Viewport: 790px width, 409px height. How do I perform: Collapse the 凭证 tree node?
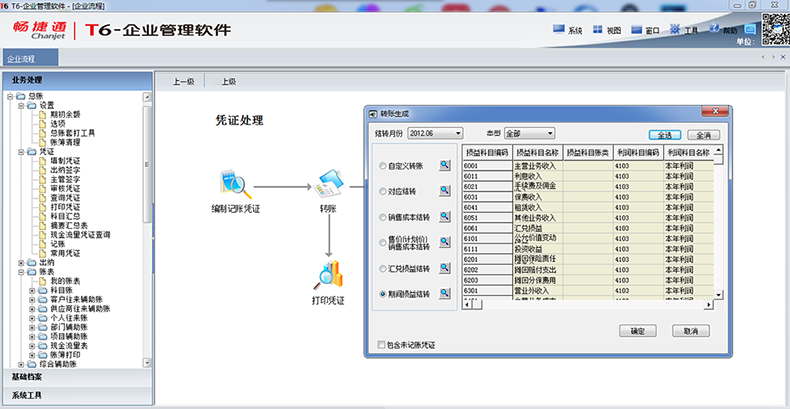(21, 152)
